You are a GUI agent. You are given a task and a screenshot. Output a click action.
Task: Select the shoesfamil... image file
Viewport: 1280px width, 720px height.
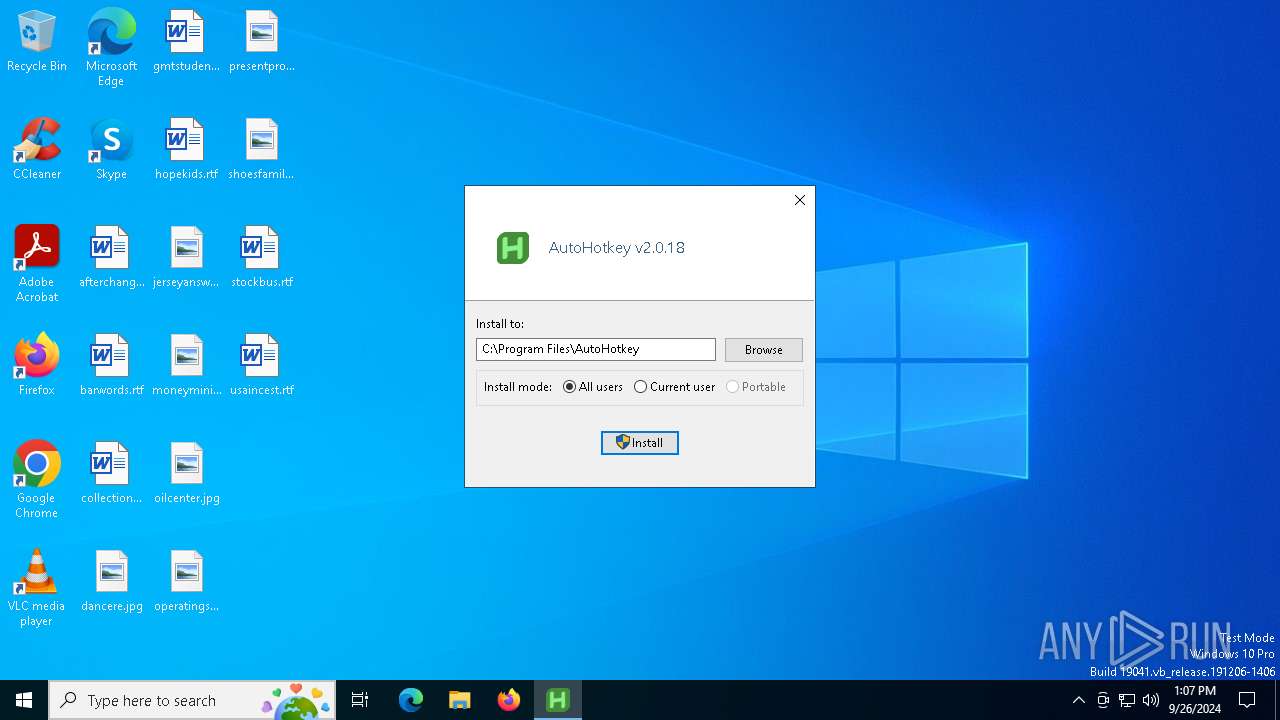click(261, 150)
